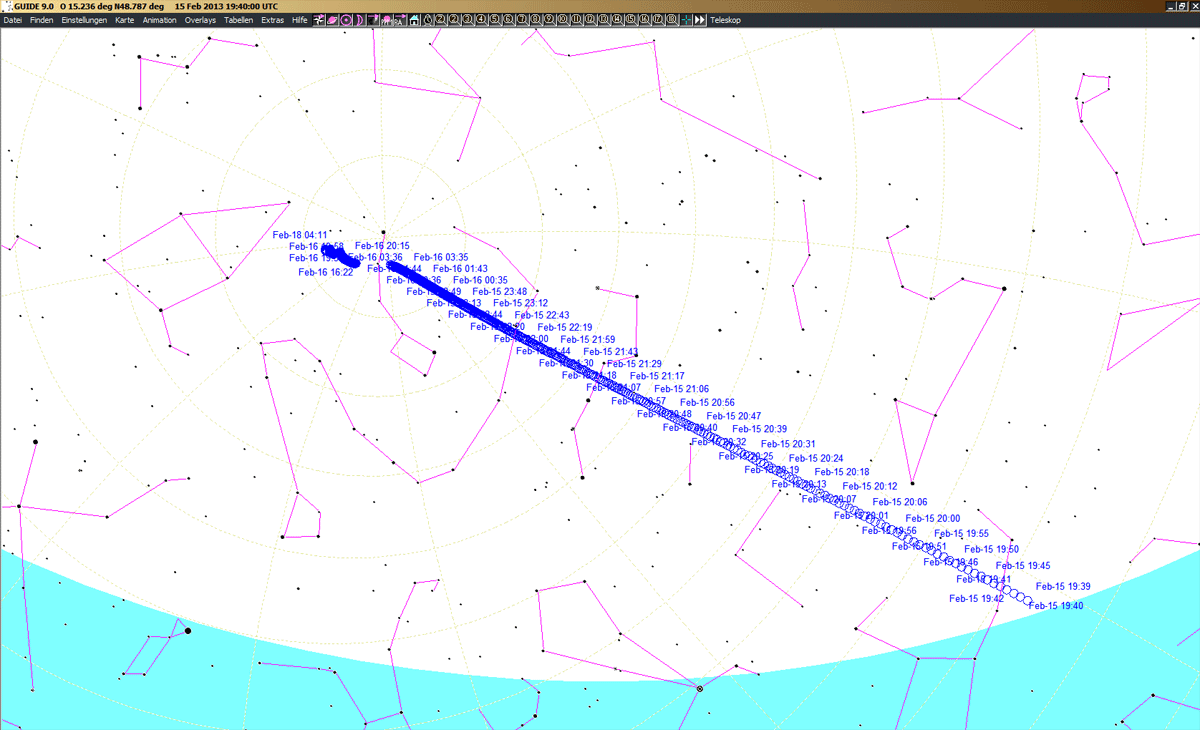This screenshot has height=730, width=1200.
Task: Click the track label 'Feb-15 19:40'
Action: (x=1055, y=606)
